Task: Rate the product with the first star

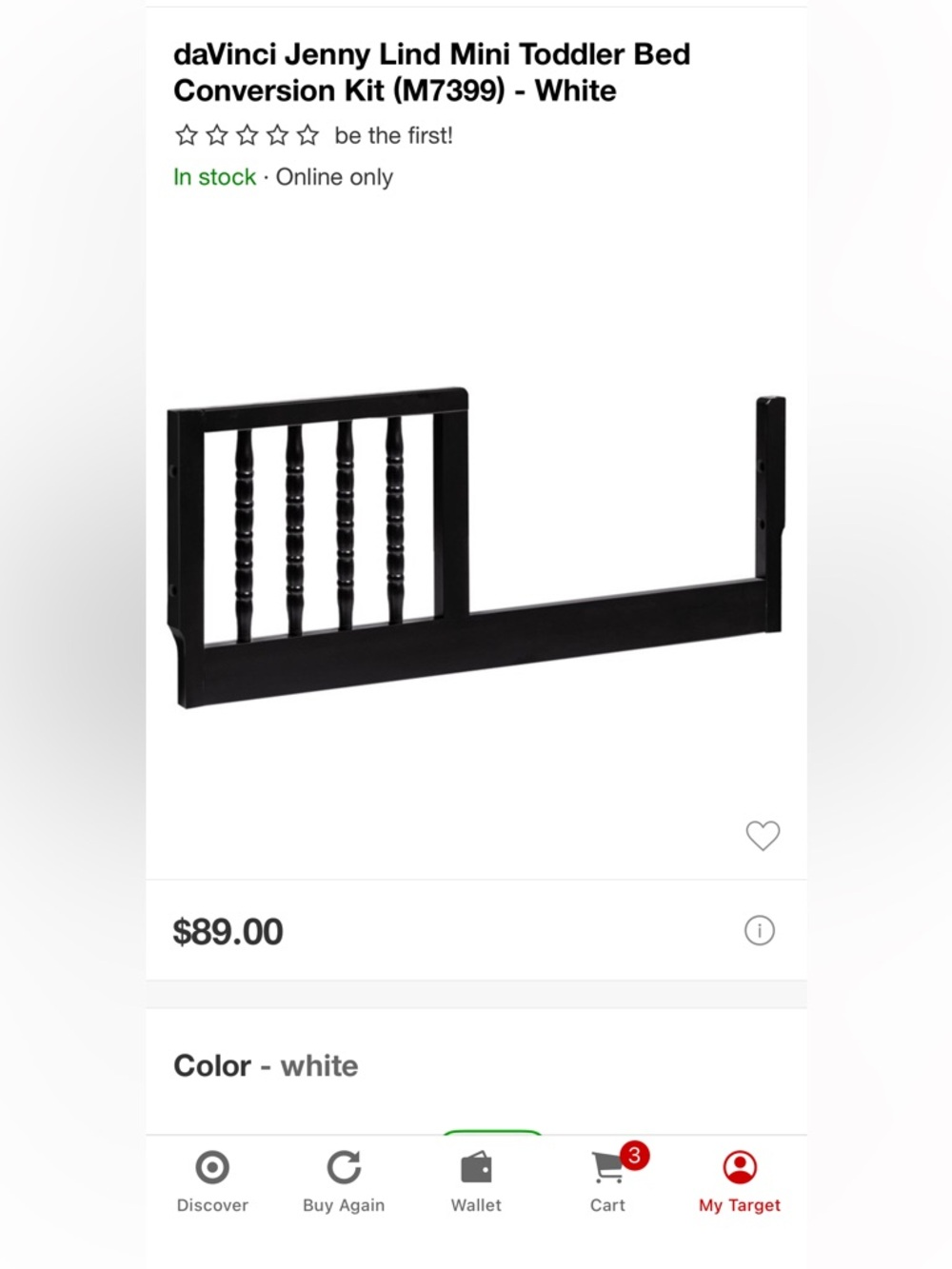Action: pos(187,135)
